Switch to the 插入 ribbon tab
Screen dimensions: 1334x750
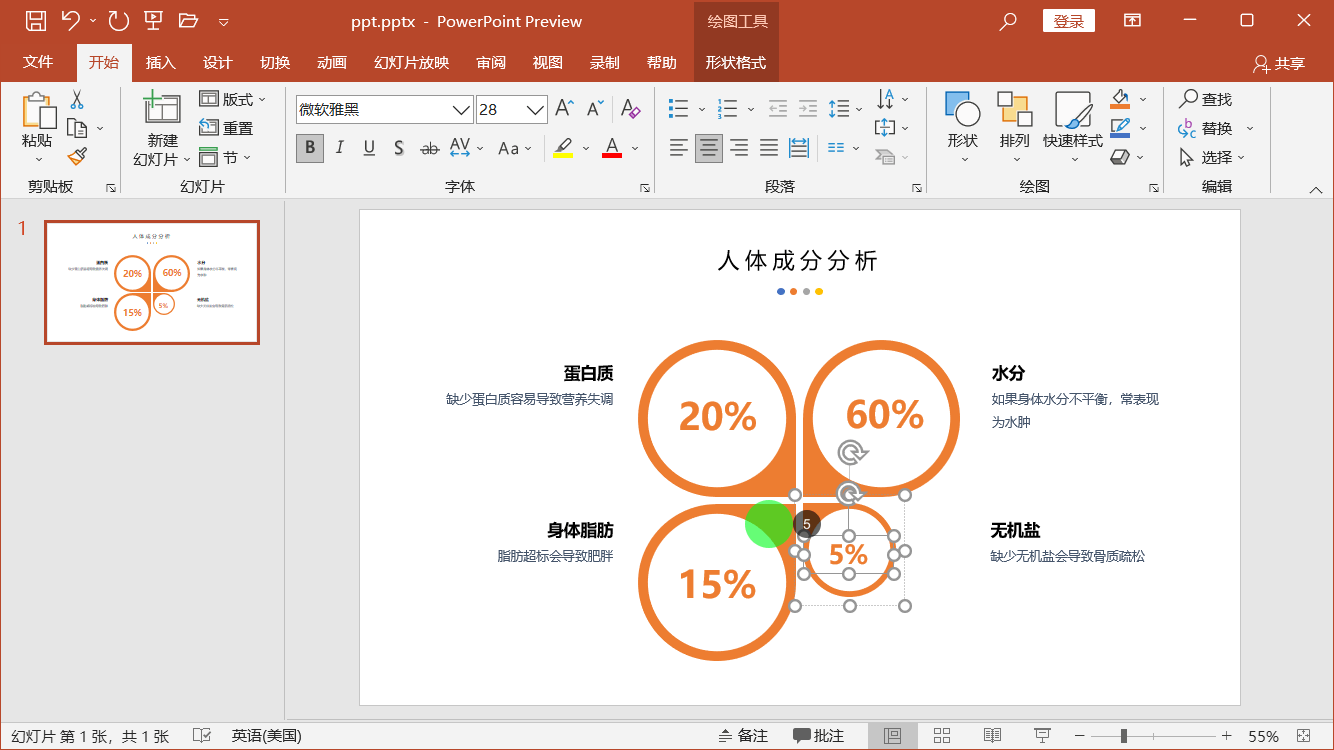point(160,61)
